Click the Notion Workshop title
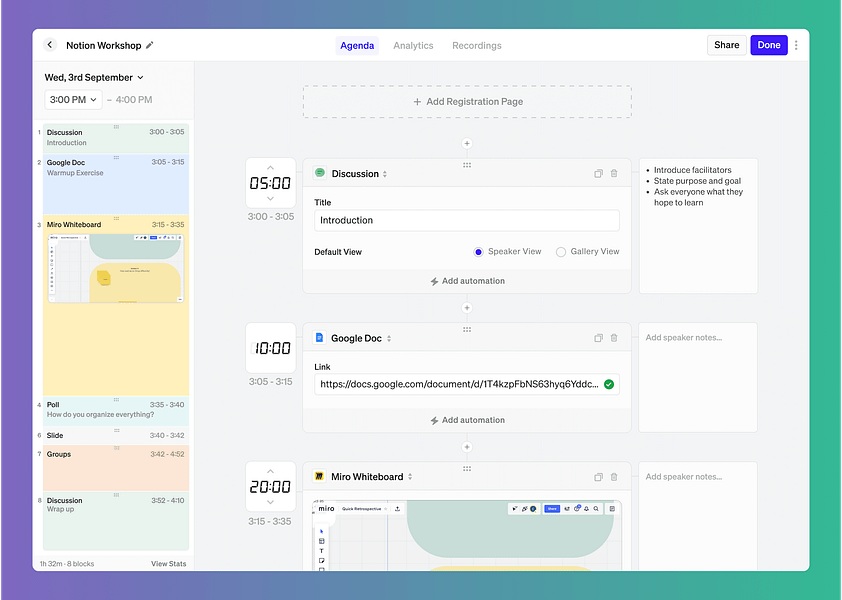842x600 pixels. tap(104, 46)
